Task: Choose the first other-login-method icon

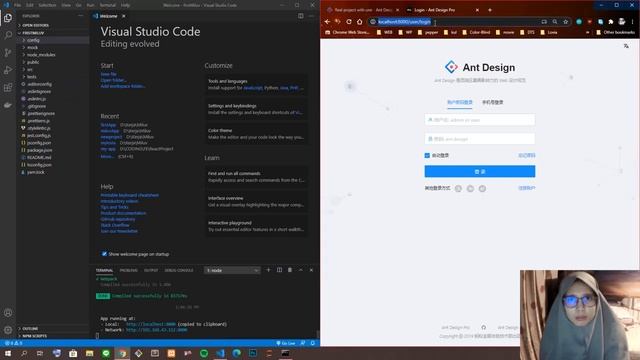Action: (458, 189)
